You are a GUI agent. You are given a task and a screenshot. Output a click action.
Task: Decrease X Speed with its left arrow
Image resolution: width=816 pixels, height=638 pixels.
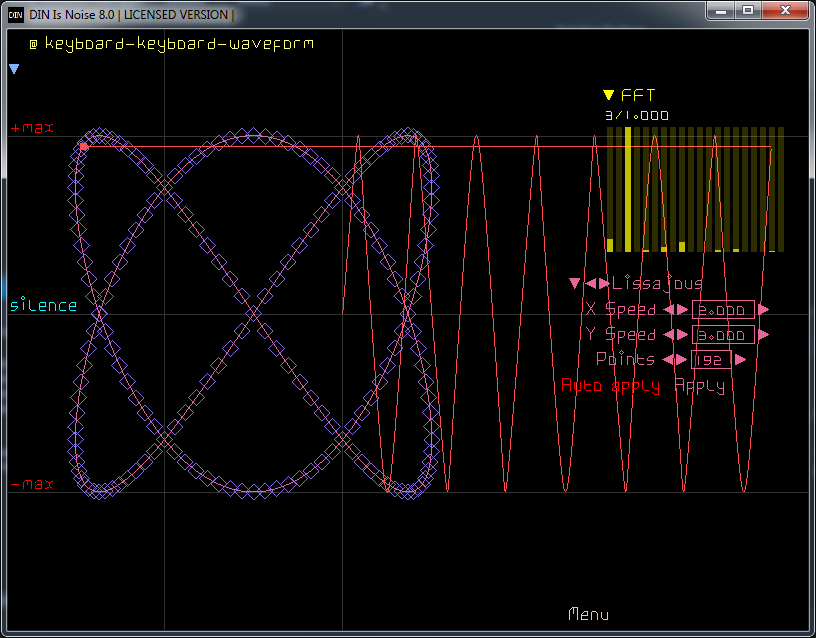669,310
